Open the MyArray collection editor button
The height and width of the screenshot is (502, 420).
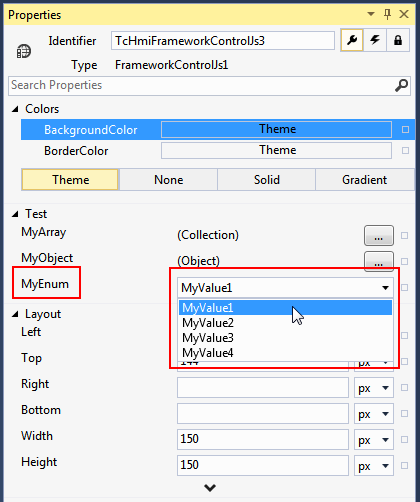click(x=379, y=235)
